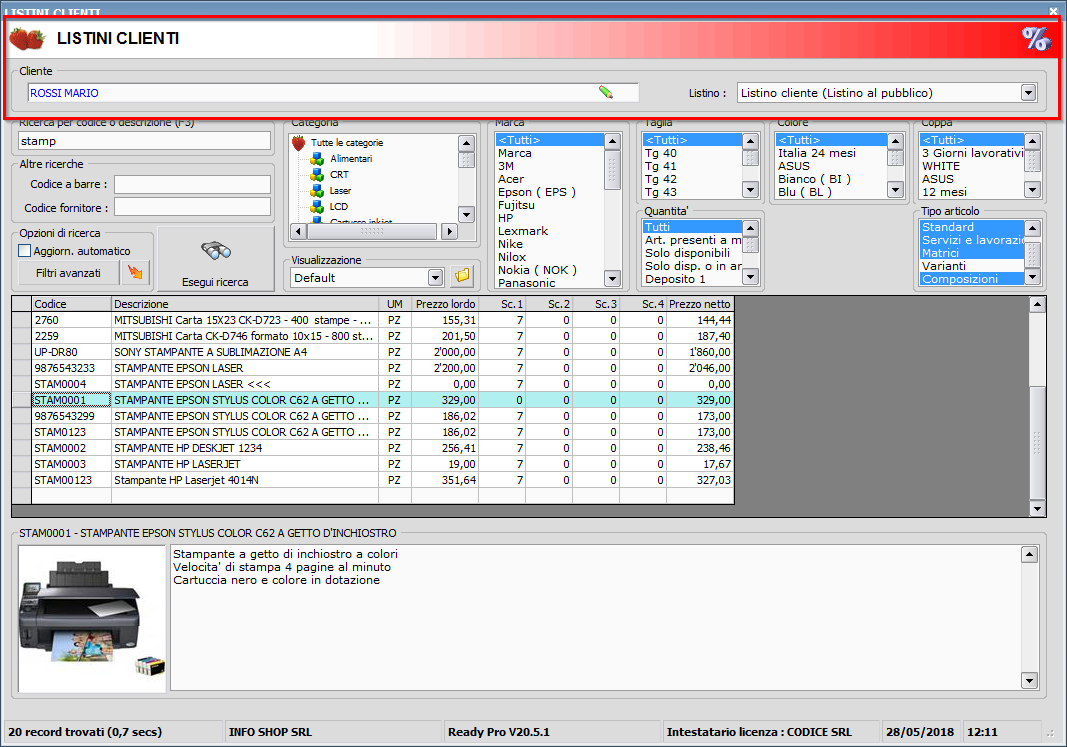The image size is (1067, 747).
Task: Click Ready Pro V20.5.1 in status bar
Action: point(499,732)
